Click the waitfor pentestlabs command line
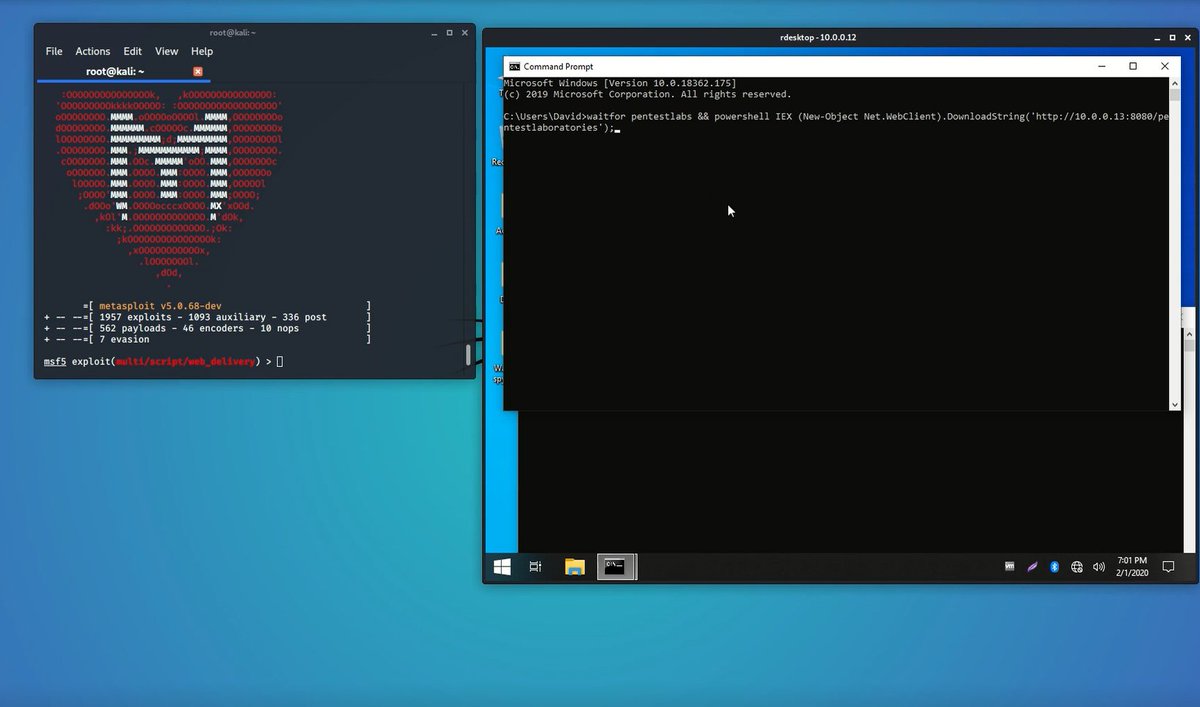This screenshot has width=1200, height=707. point(836,123)
